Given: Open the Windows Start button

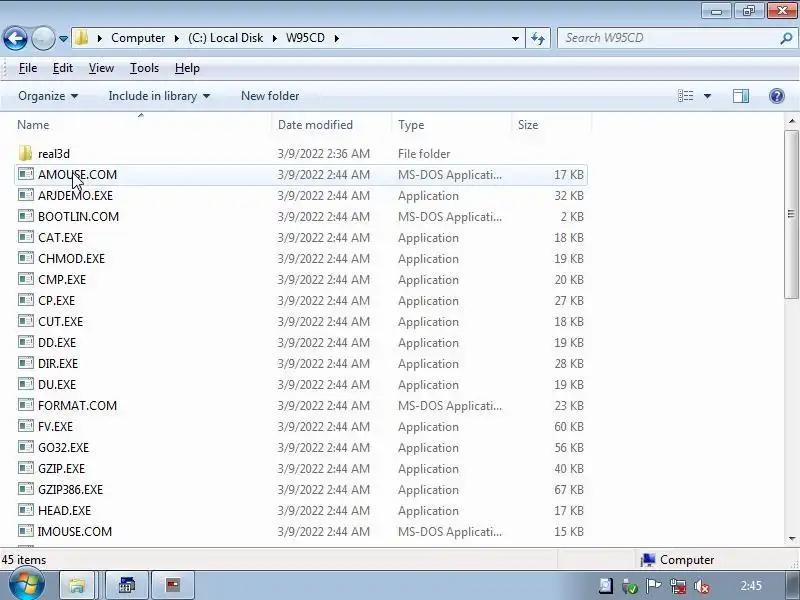Looking at the screenshot, I should [27, 585].
